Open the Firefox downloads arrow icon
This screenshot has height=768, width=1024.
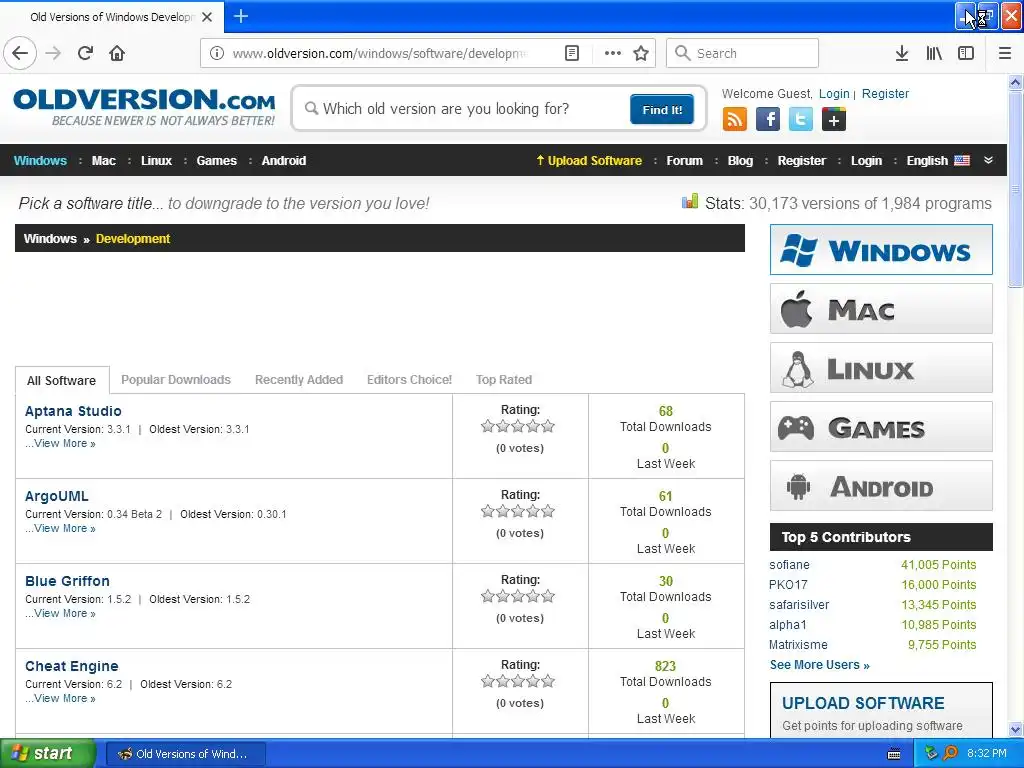(902, 53)
